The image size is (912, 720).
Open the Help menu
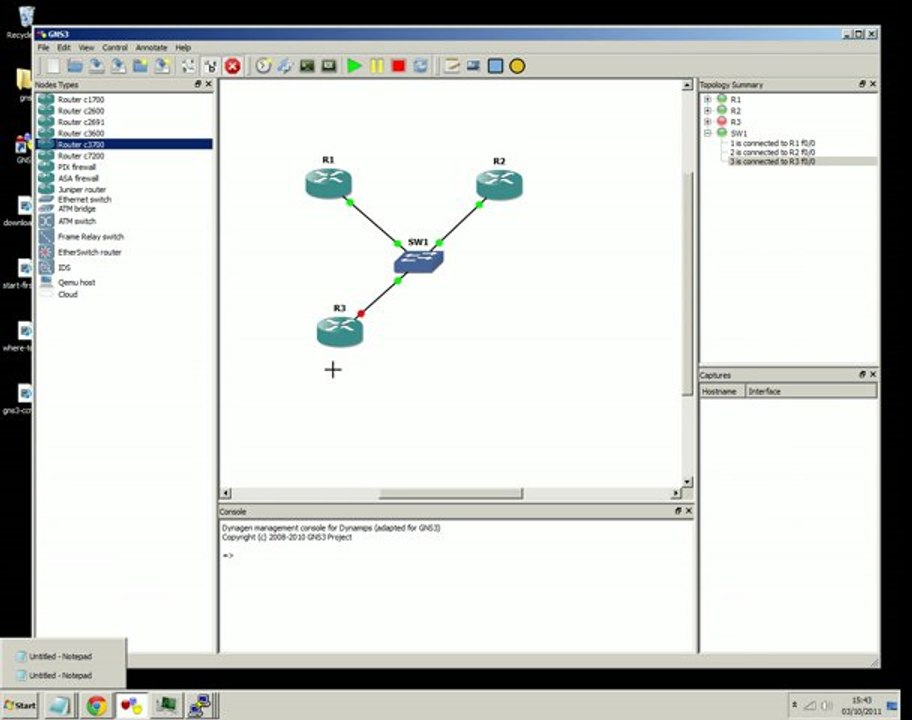pyautogui.click(x=183, y=48)
